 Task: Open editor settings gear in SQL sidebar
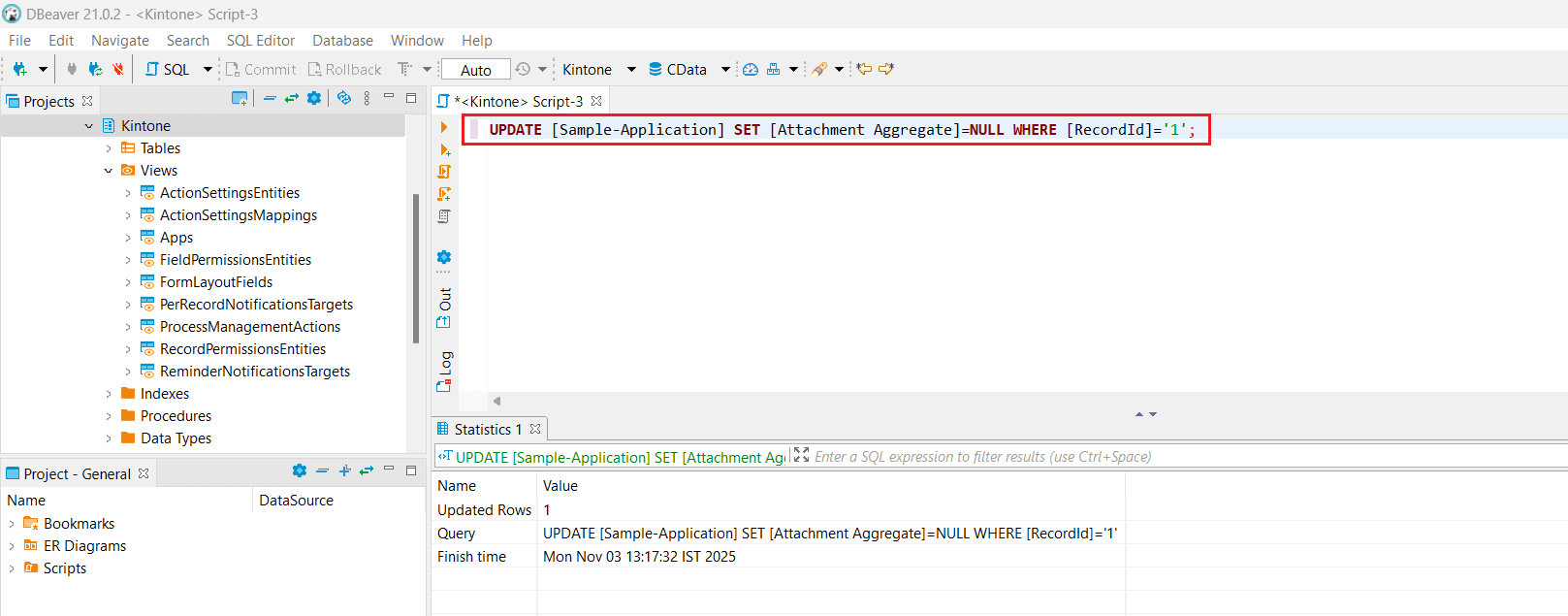click(x=444, y=257)
